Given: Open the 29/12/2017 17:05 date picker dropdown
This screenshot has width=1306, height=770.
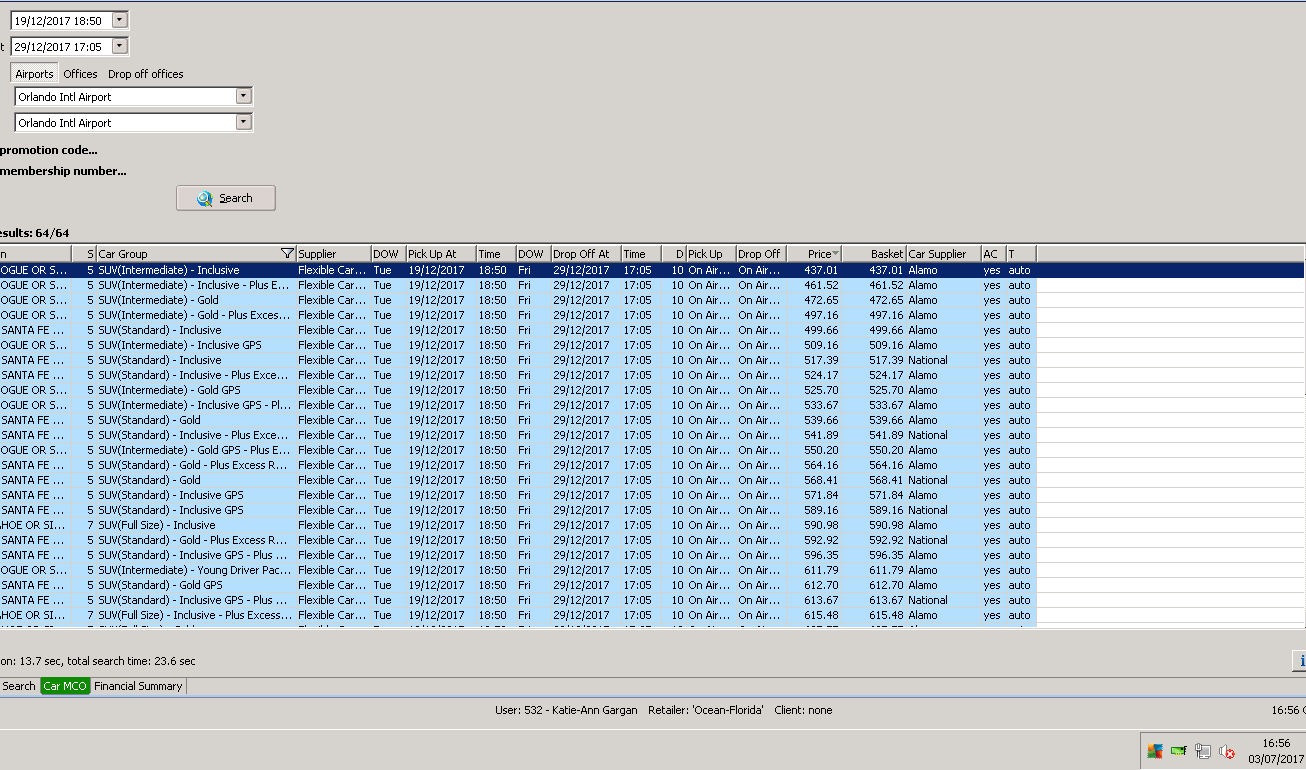Looking at the screenshot, I should coord(120,46).
